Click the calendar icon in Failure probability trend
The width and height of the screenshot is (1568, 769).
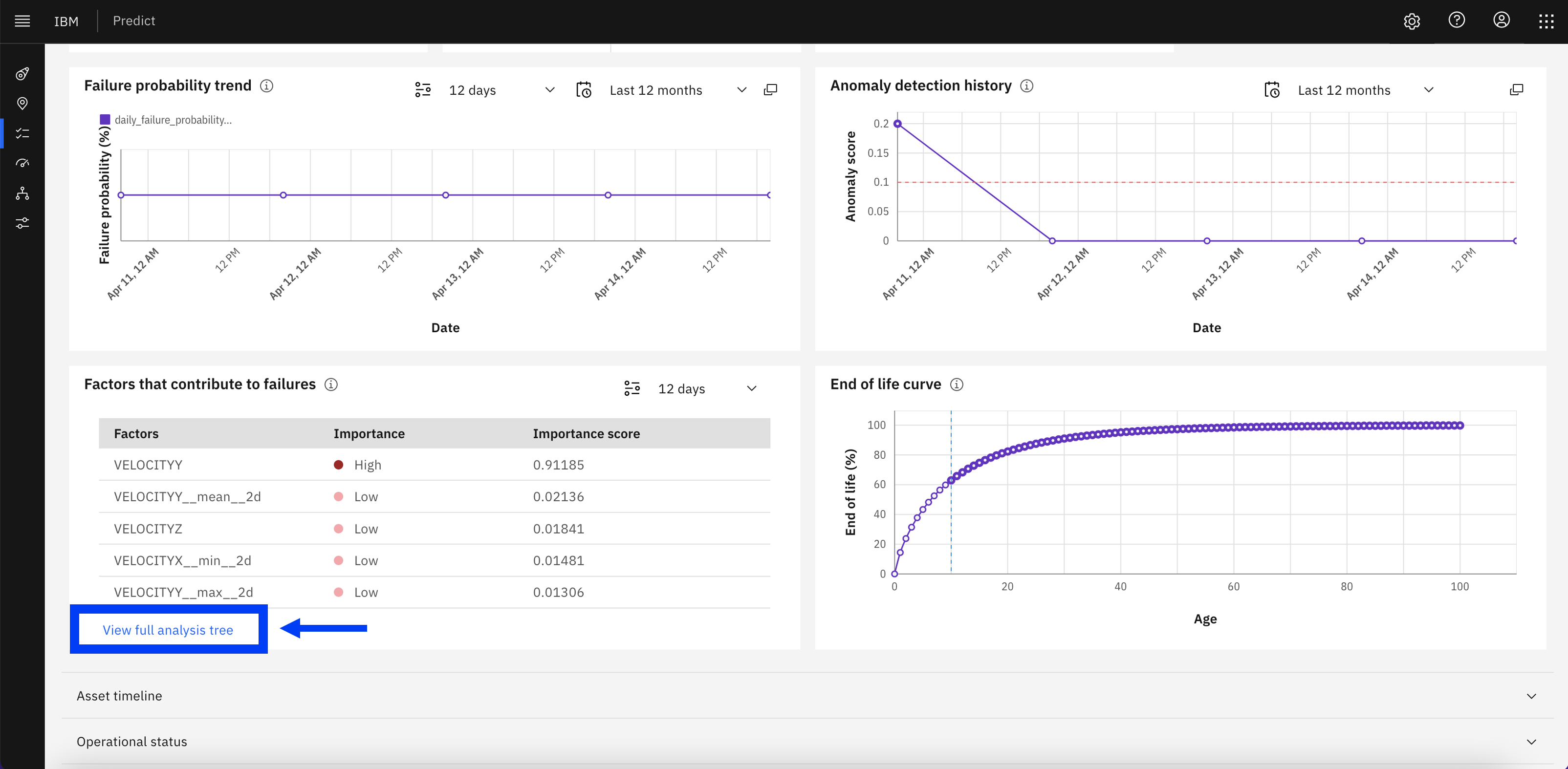point(584,90)
